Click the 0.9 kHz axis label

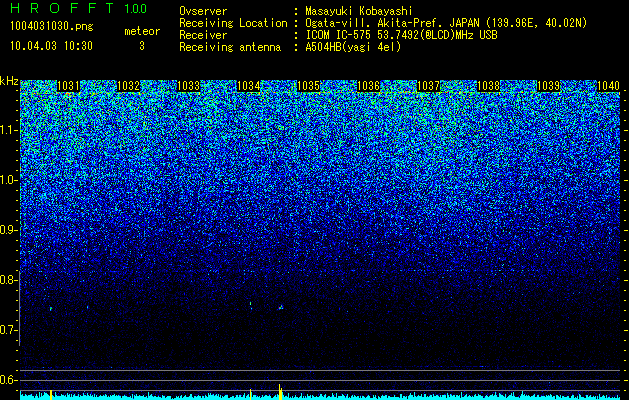[x=8, y=230]
